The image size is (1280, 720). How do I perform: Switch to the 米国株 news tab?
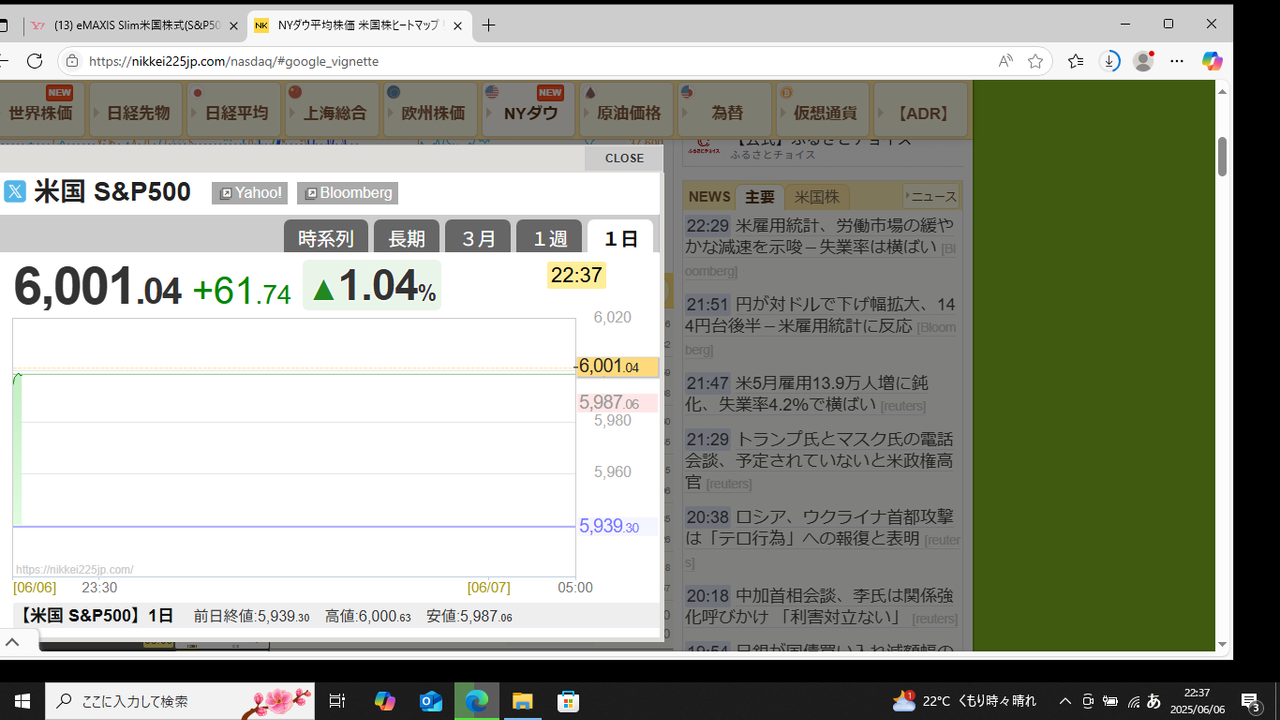(816, 197)
